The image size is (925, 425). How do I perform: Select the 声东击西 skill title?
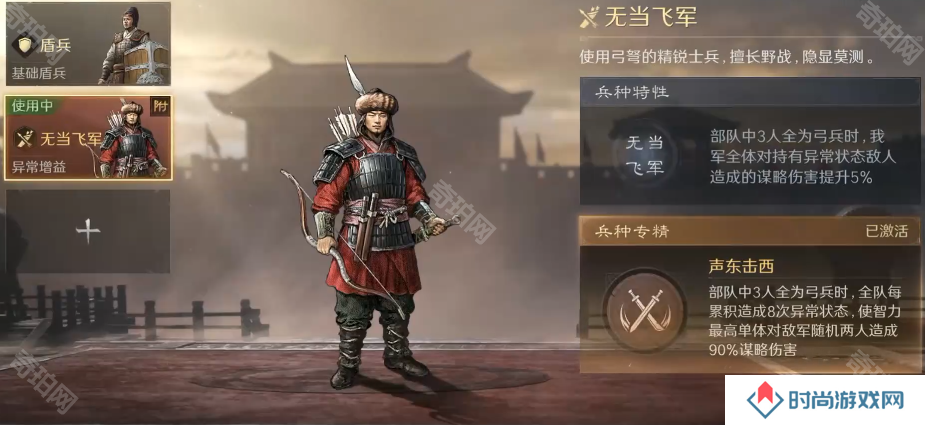point(741,267)
